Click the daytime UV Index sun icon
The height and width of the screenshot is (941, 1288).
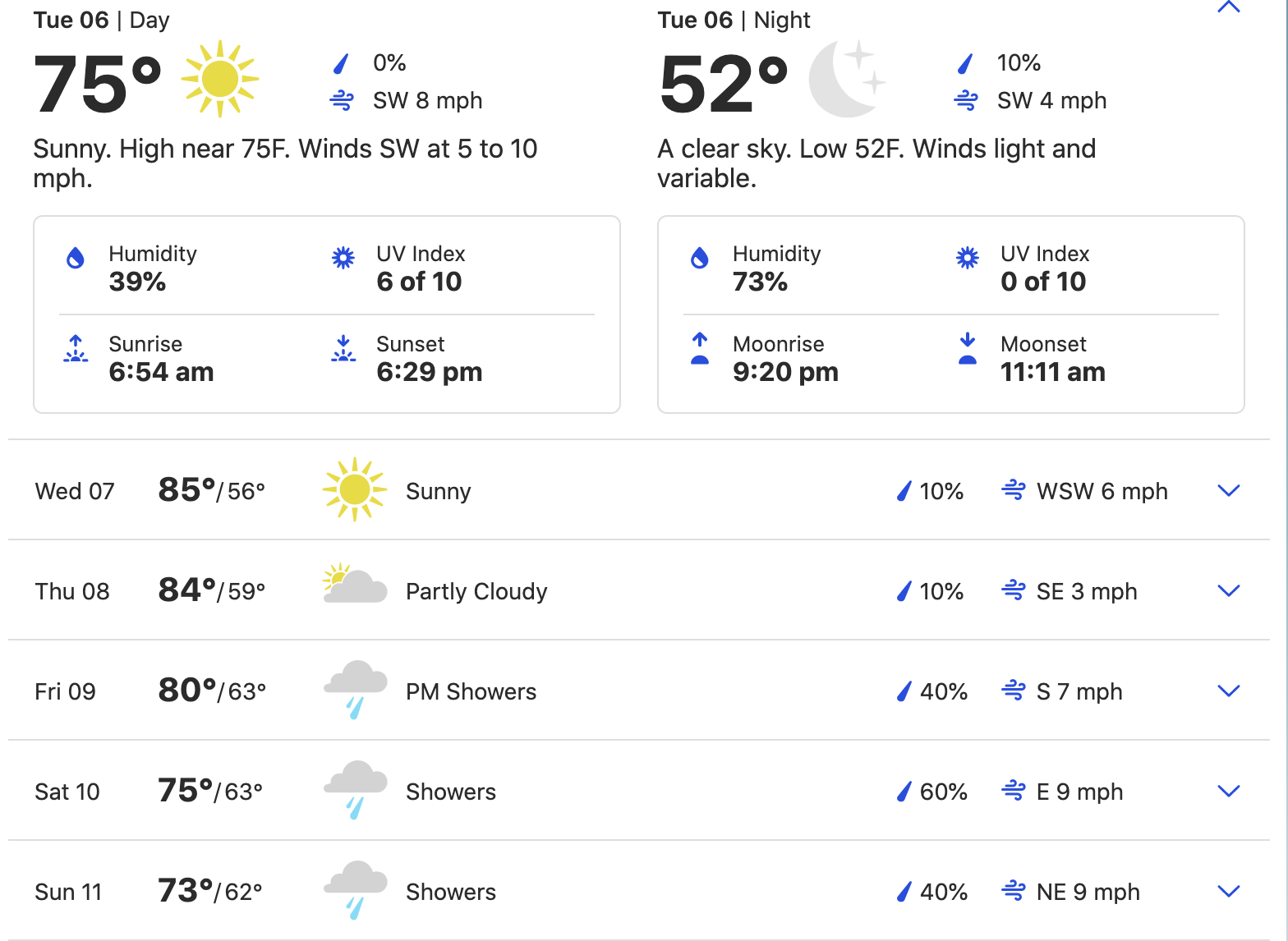pos(343,259)
